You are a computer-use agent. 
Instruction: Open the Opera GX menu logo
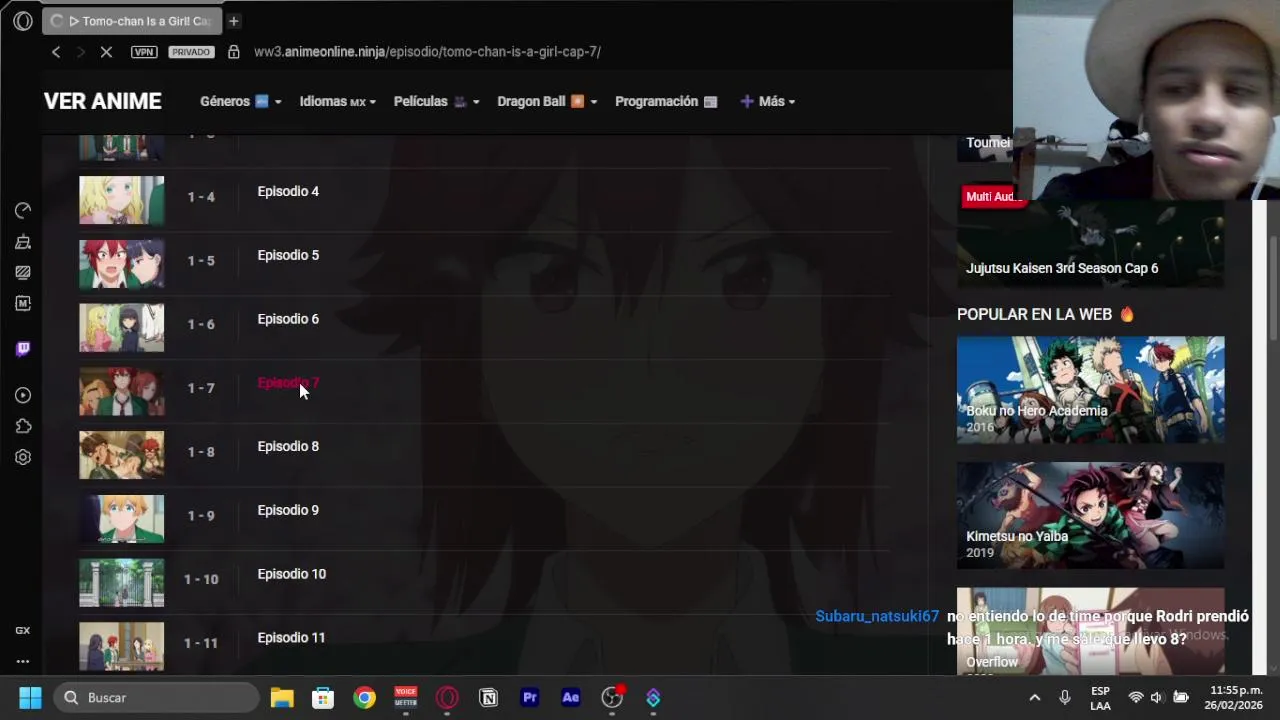[22, 21]
